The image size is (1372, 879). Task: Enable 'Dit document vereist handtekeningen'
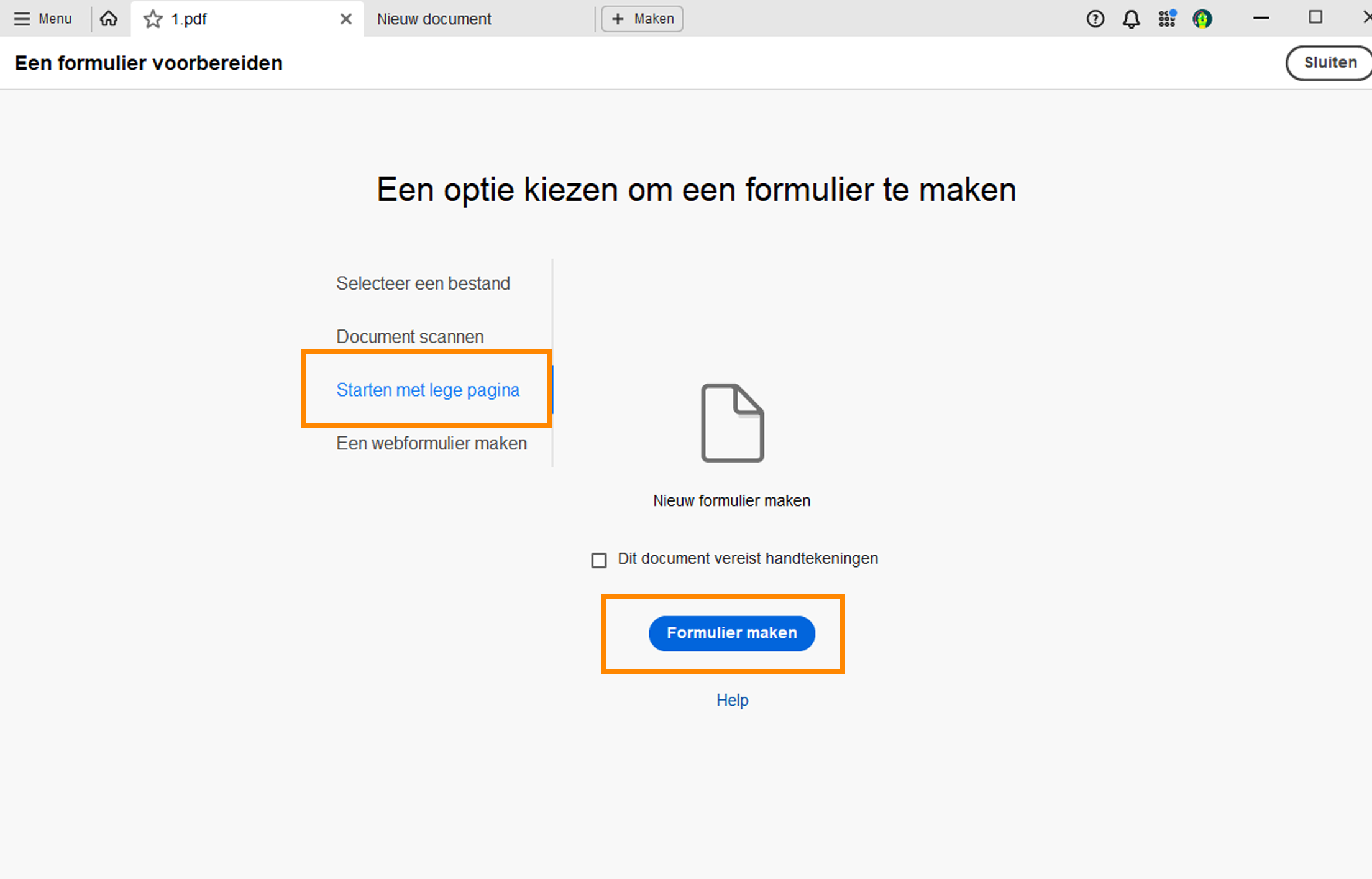coord(598,559)
